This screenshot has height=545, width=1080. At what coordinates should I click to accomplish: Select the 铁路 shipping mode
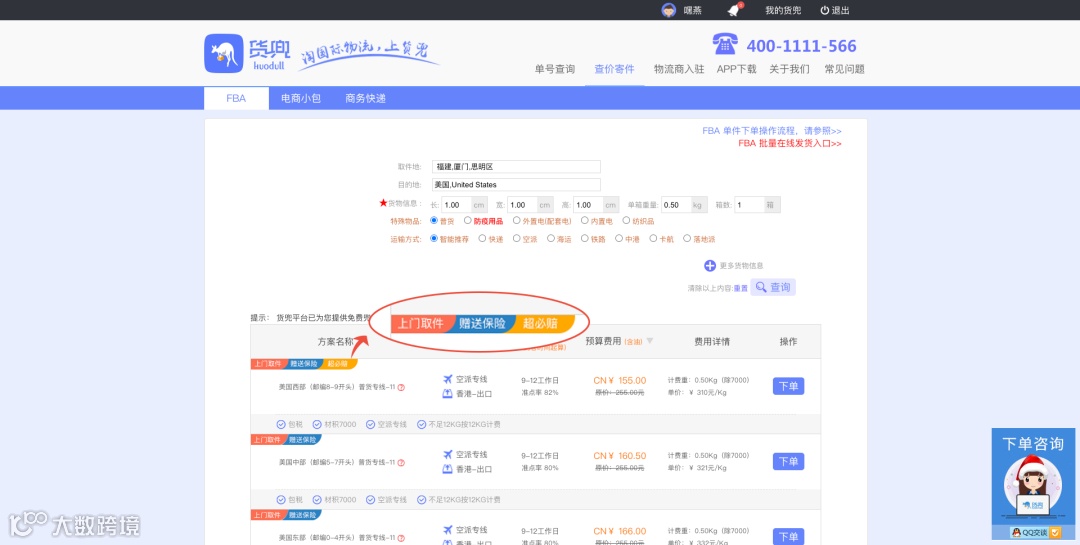click(584, 238)
